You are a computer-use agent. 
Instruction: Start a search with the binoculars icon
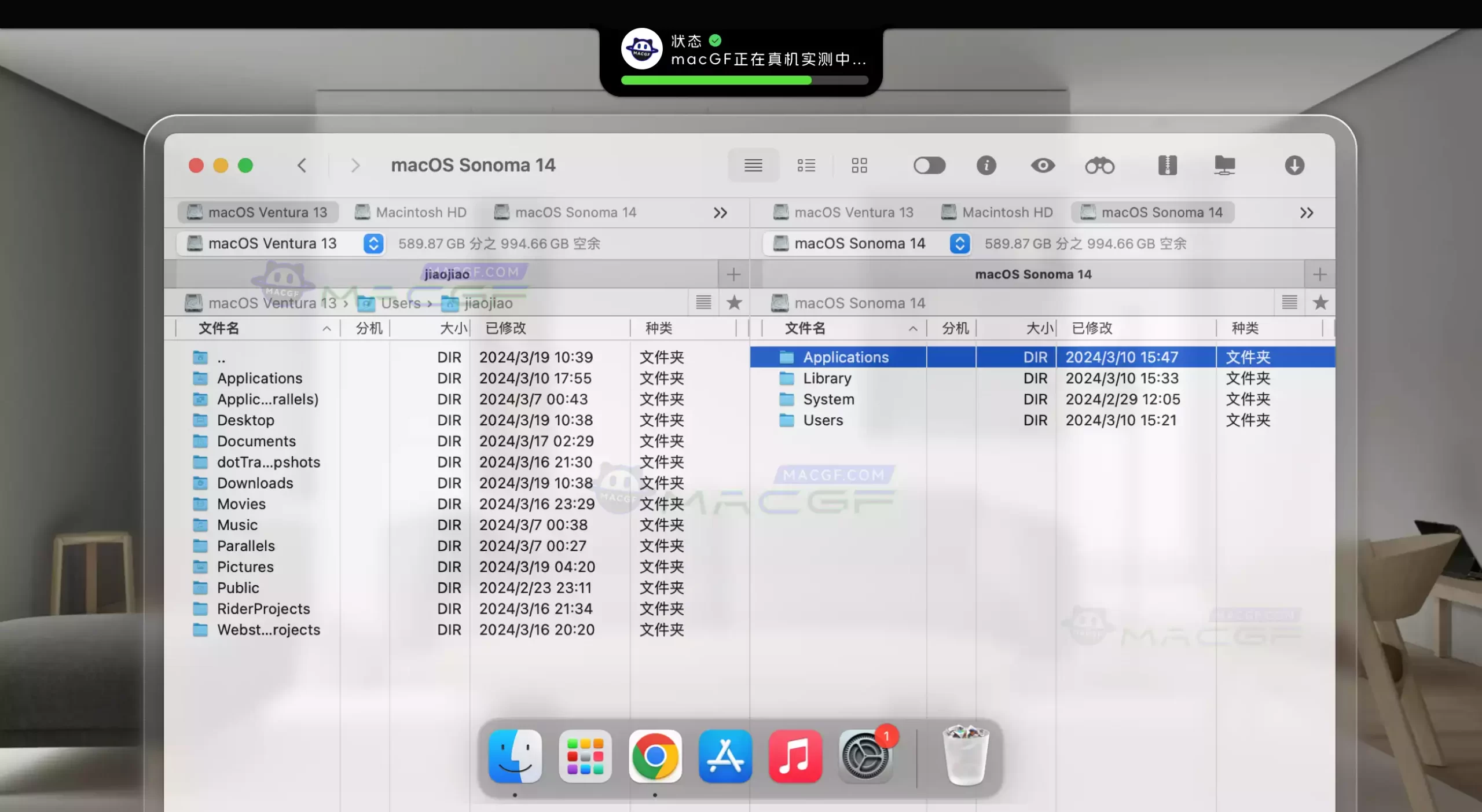1099,166
